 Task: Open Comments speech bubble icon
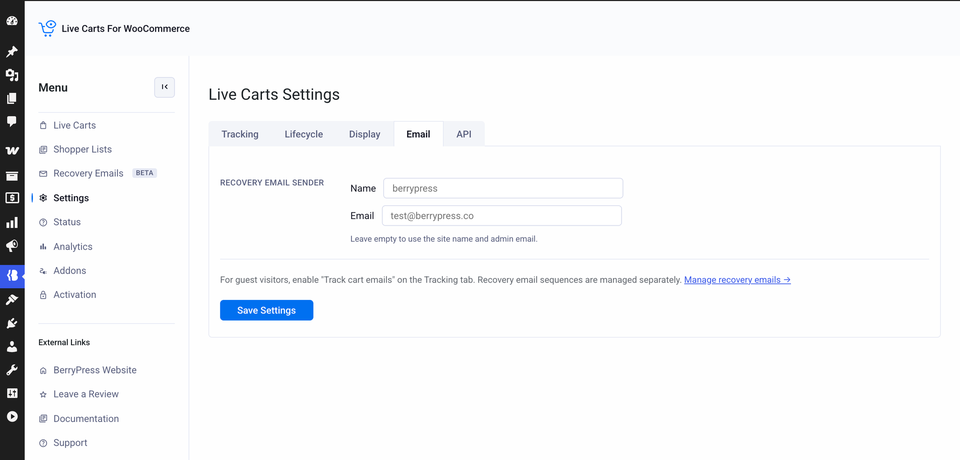click(x=12, y=121)
